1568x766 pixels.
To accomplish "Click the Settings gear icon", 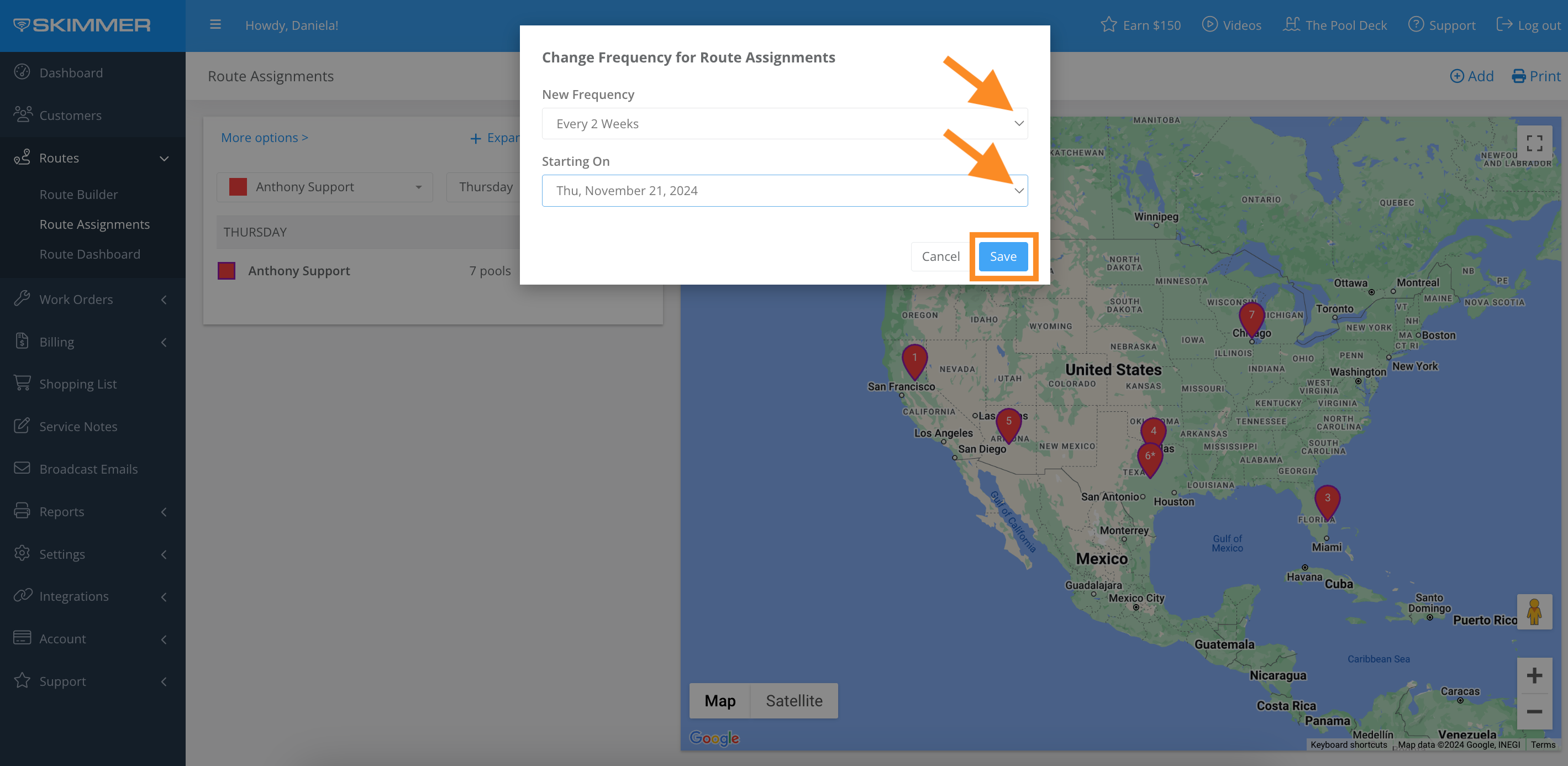I will tap(22, 553).
